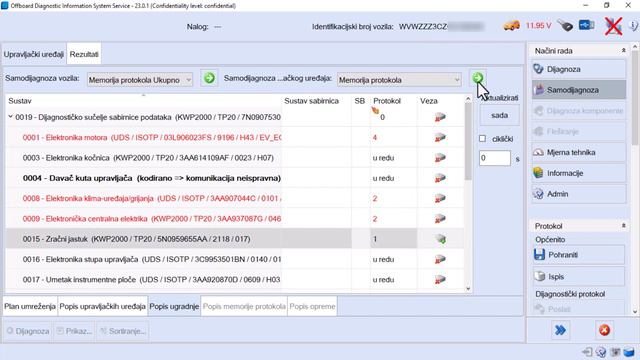Open the Dijagnoza operating mode

pyautogui.click(x=579, y=69)
